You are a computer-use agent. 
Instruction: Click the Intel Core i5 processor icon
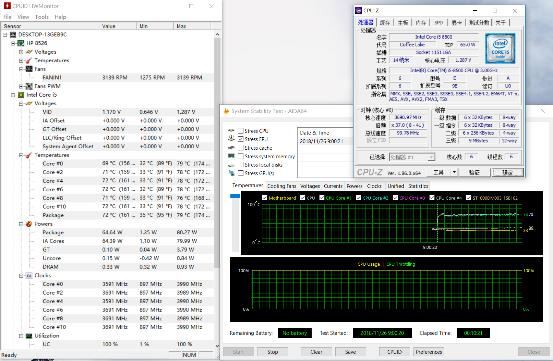click(x=21, y=95)
